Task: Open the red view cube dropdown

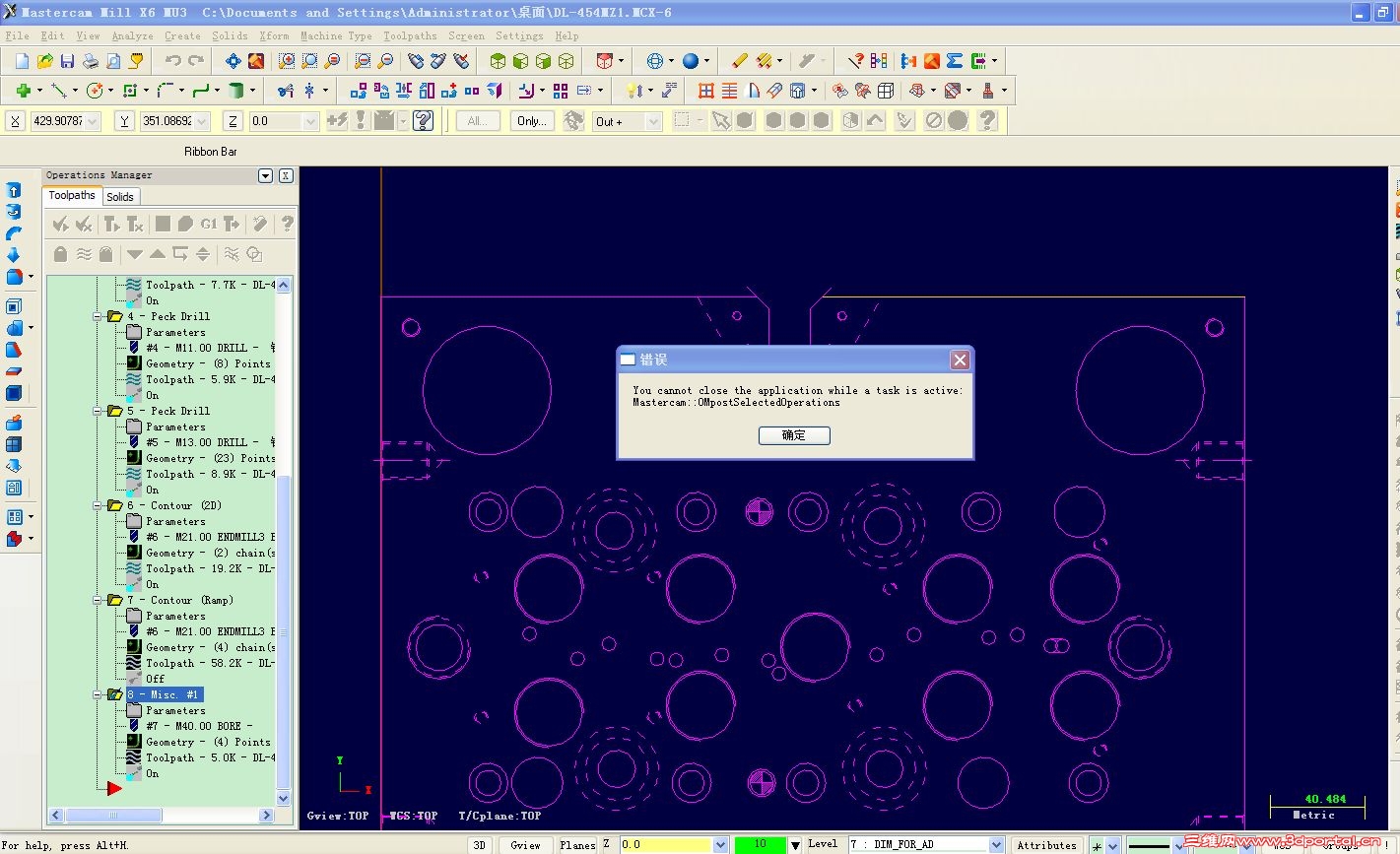Action: [621, 61]
